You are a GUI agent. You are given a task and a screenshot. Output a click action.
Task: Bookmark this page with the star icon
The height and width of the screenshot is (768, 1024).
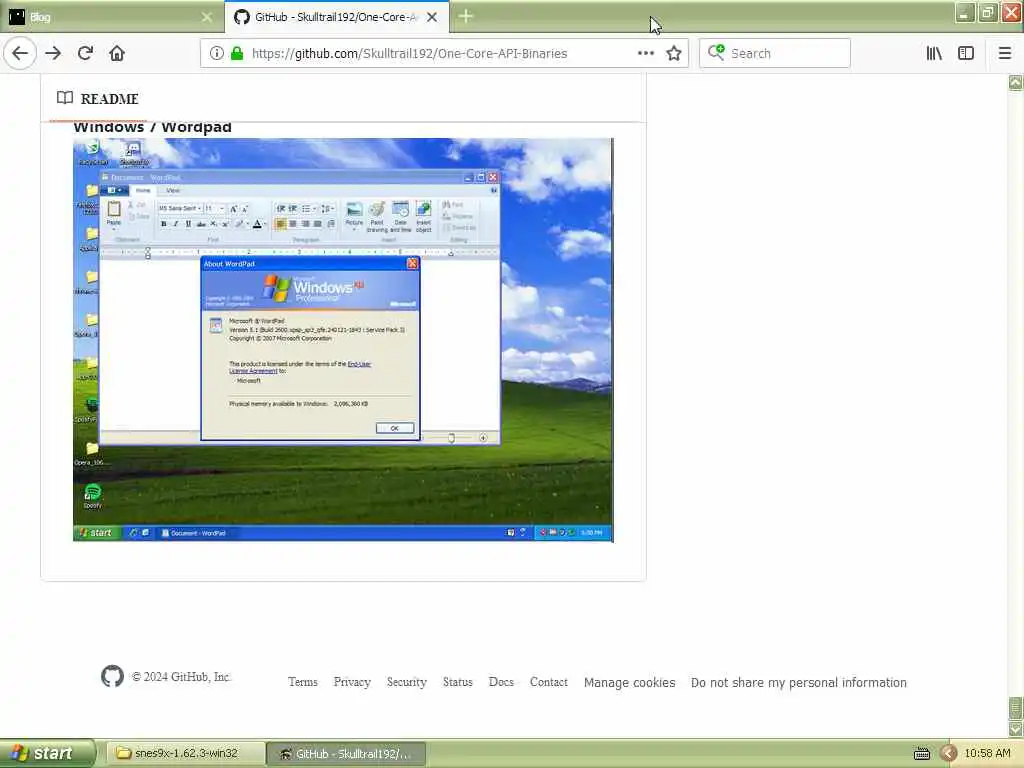(x=674, y=54)
